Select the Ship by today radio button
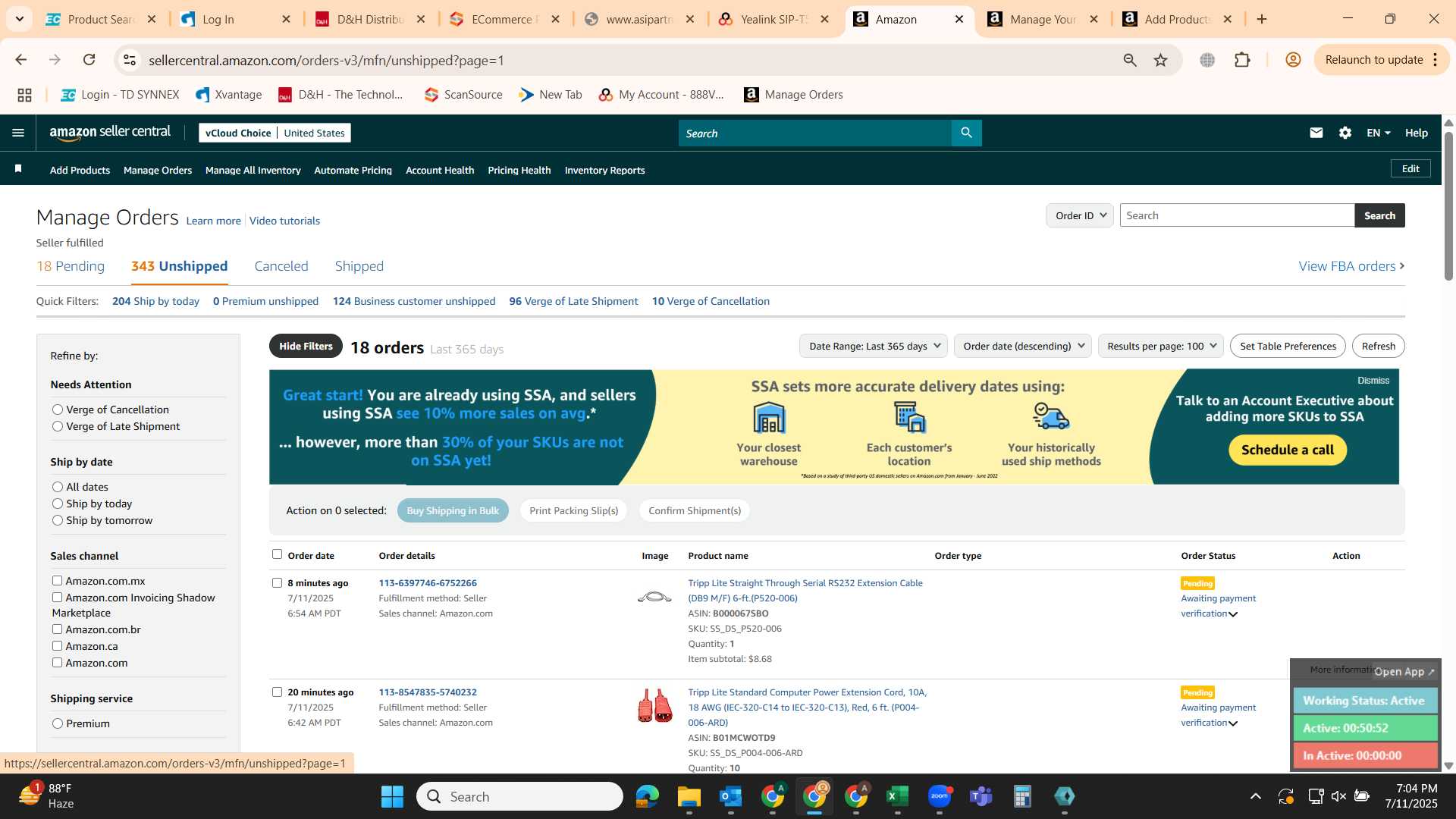This screenshot has width=1456, height=819. (x=58, y=504)
